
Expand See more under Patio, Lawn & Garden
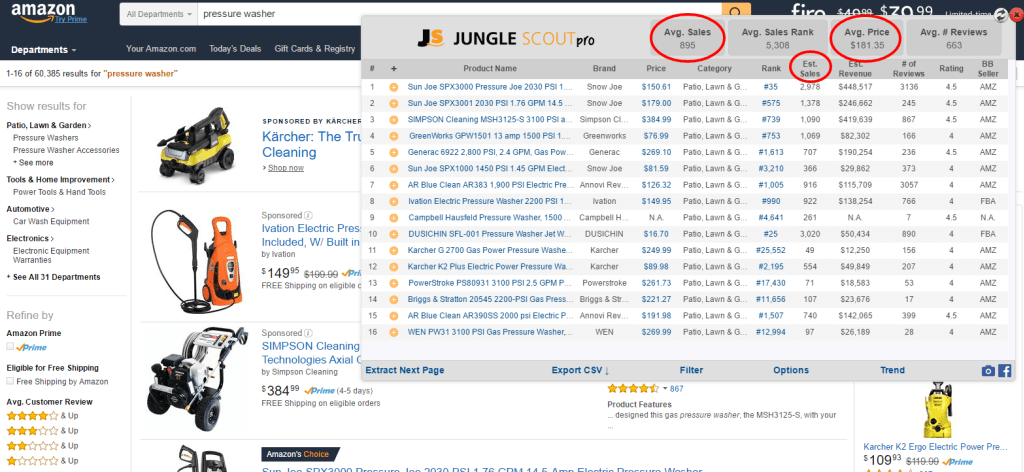tap(33, 163)
